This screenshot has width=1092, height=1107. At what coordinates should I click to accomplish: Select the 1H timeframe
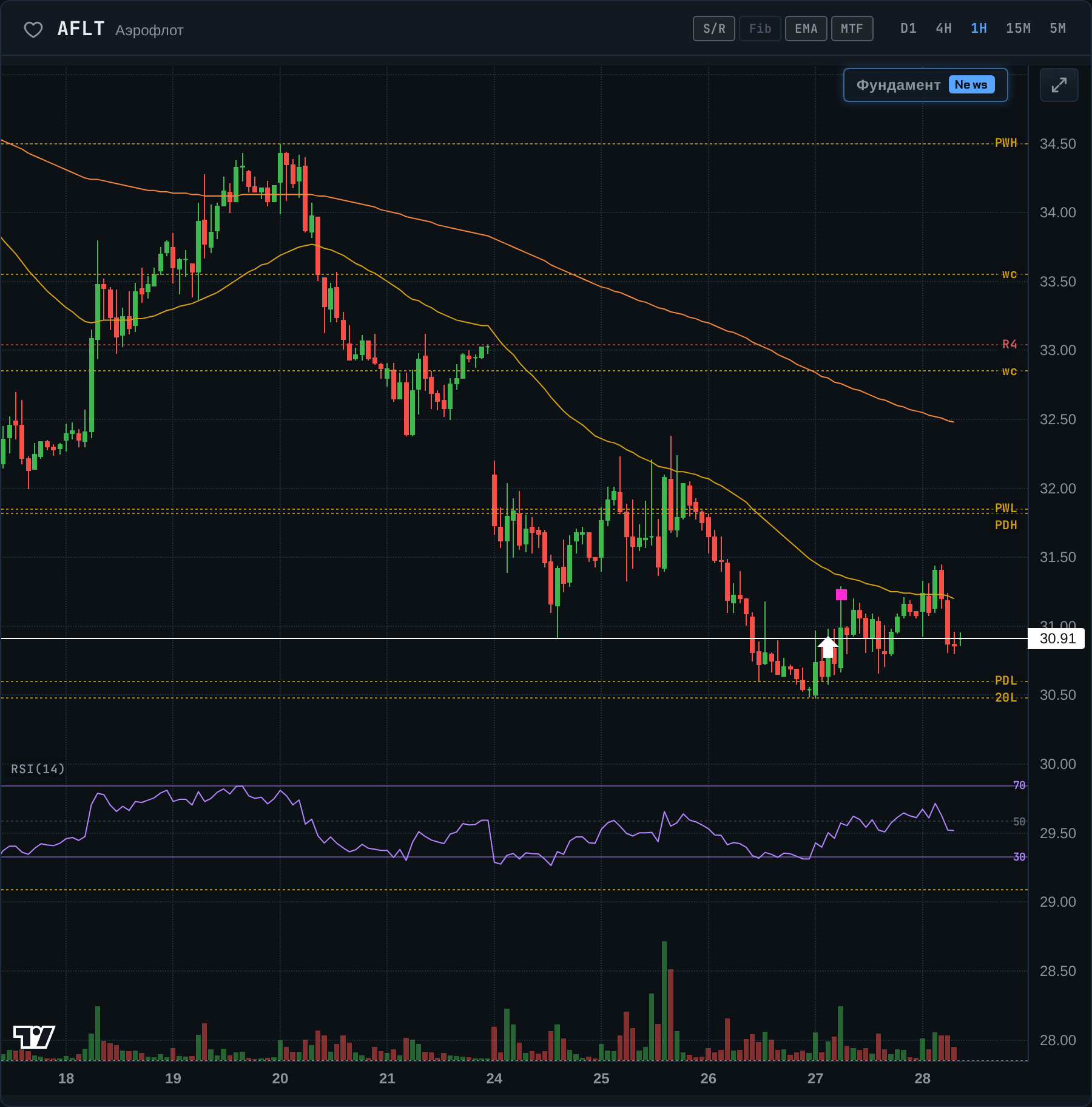pos(979,29)
